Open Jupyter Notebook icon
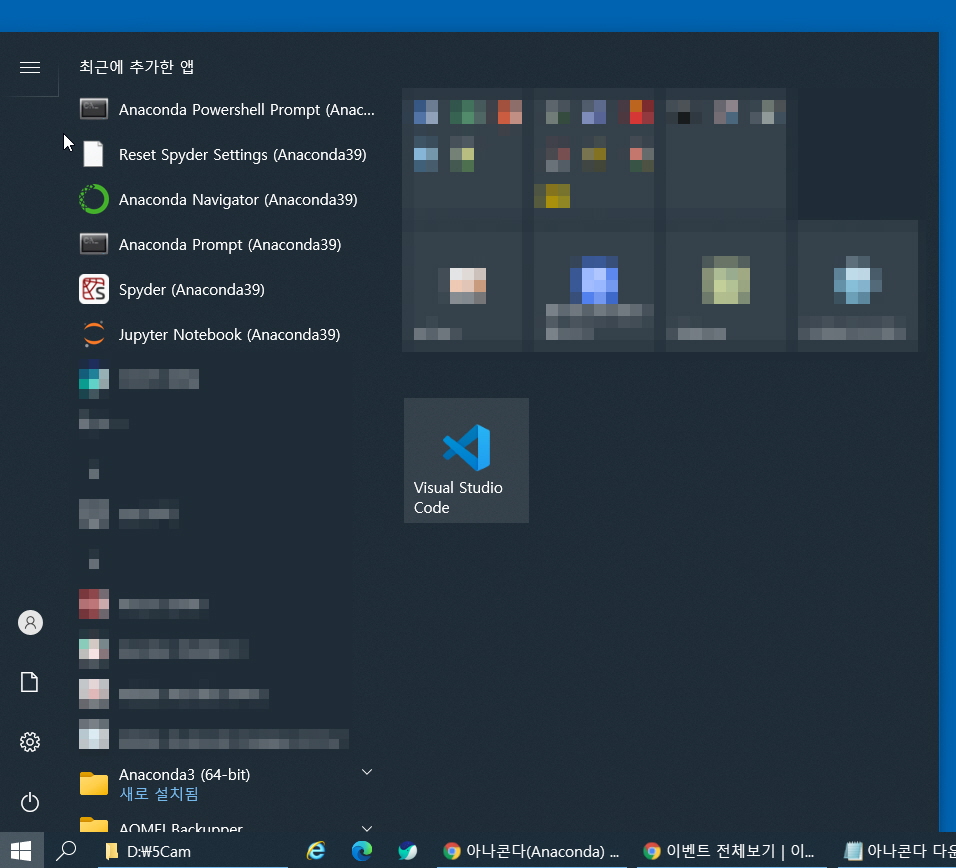The width and height of the screenshot is (956, 868). [94, 334]
